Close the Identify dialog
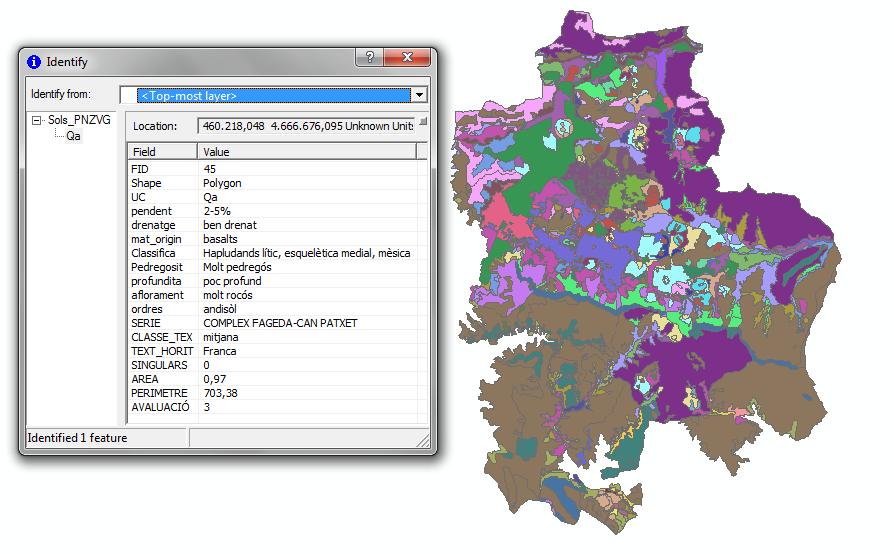 [x=407, y=57]
